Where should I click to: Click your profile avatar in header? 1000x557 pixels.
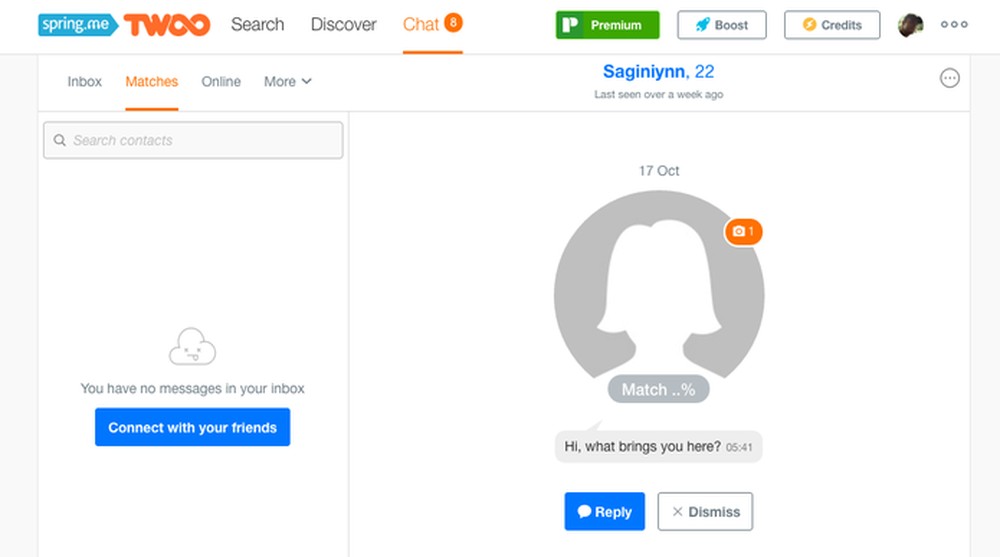tap(910, 25)
